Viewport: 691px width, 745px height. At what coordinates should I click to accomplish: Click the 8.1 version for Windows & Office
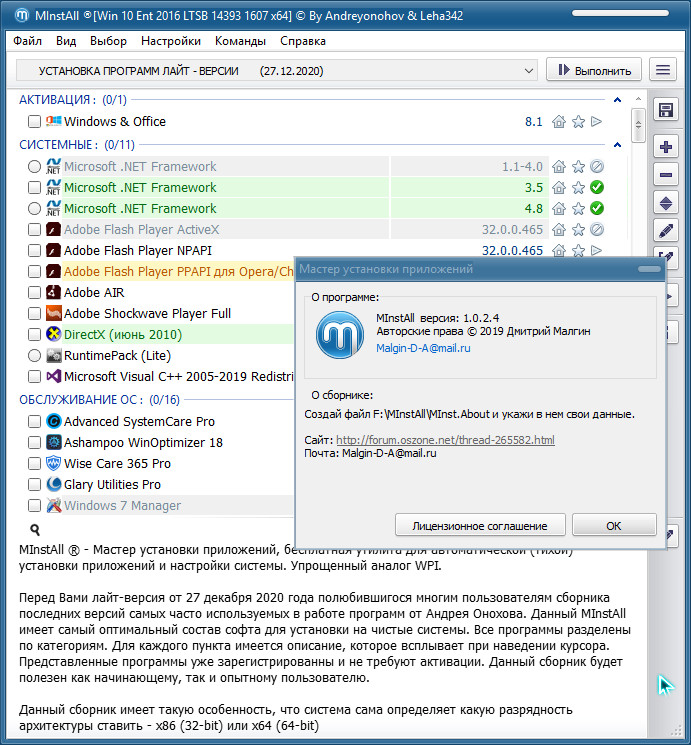(x=533, y=122)
